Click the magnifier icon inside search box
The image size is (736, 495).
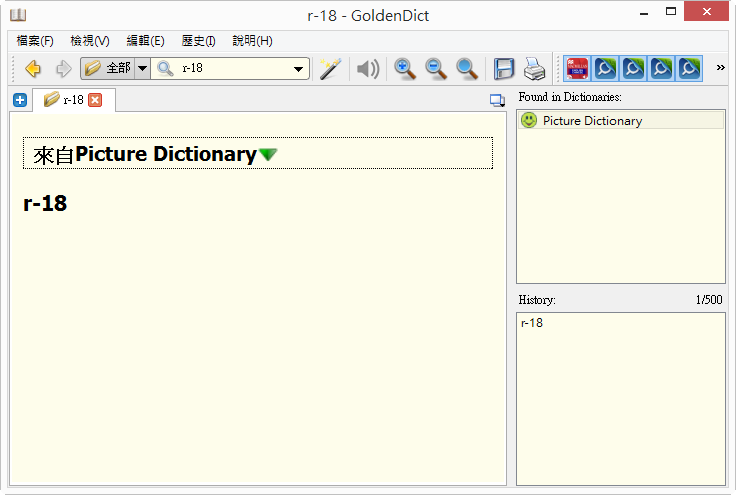coord(165,69)
